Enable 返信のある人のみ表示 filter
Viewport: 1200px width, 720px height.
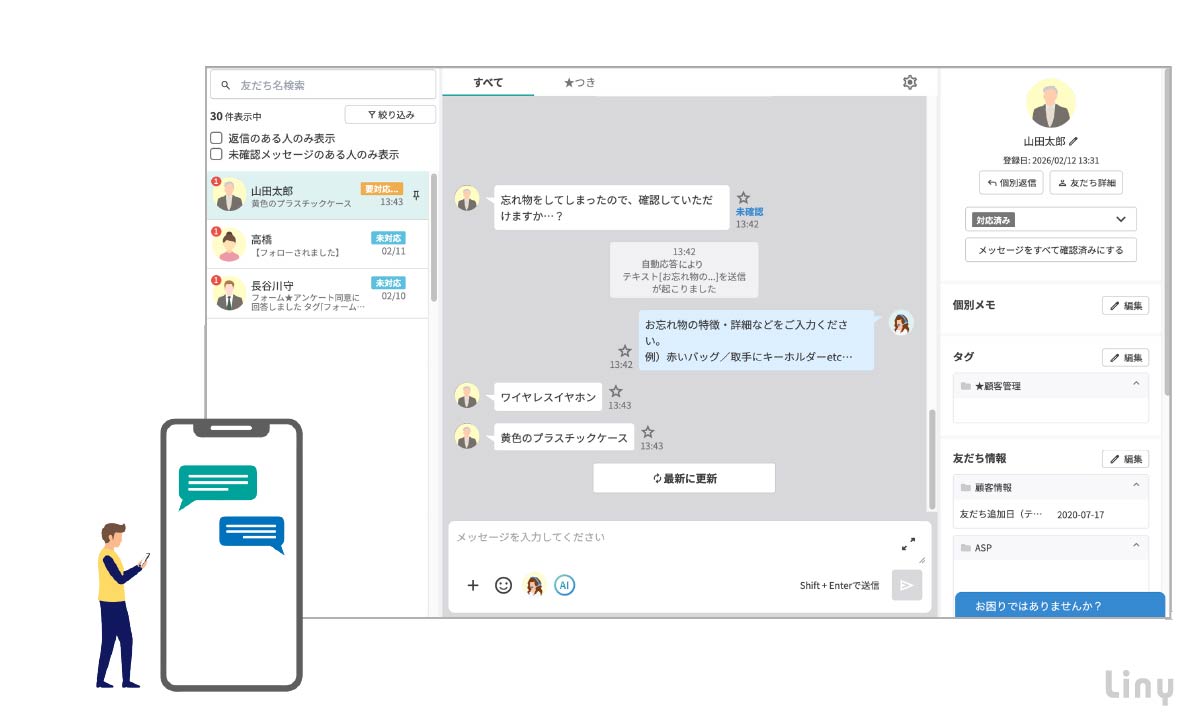(215, 137)
